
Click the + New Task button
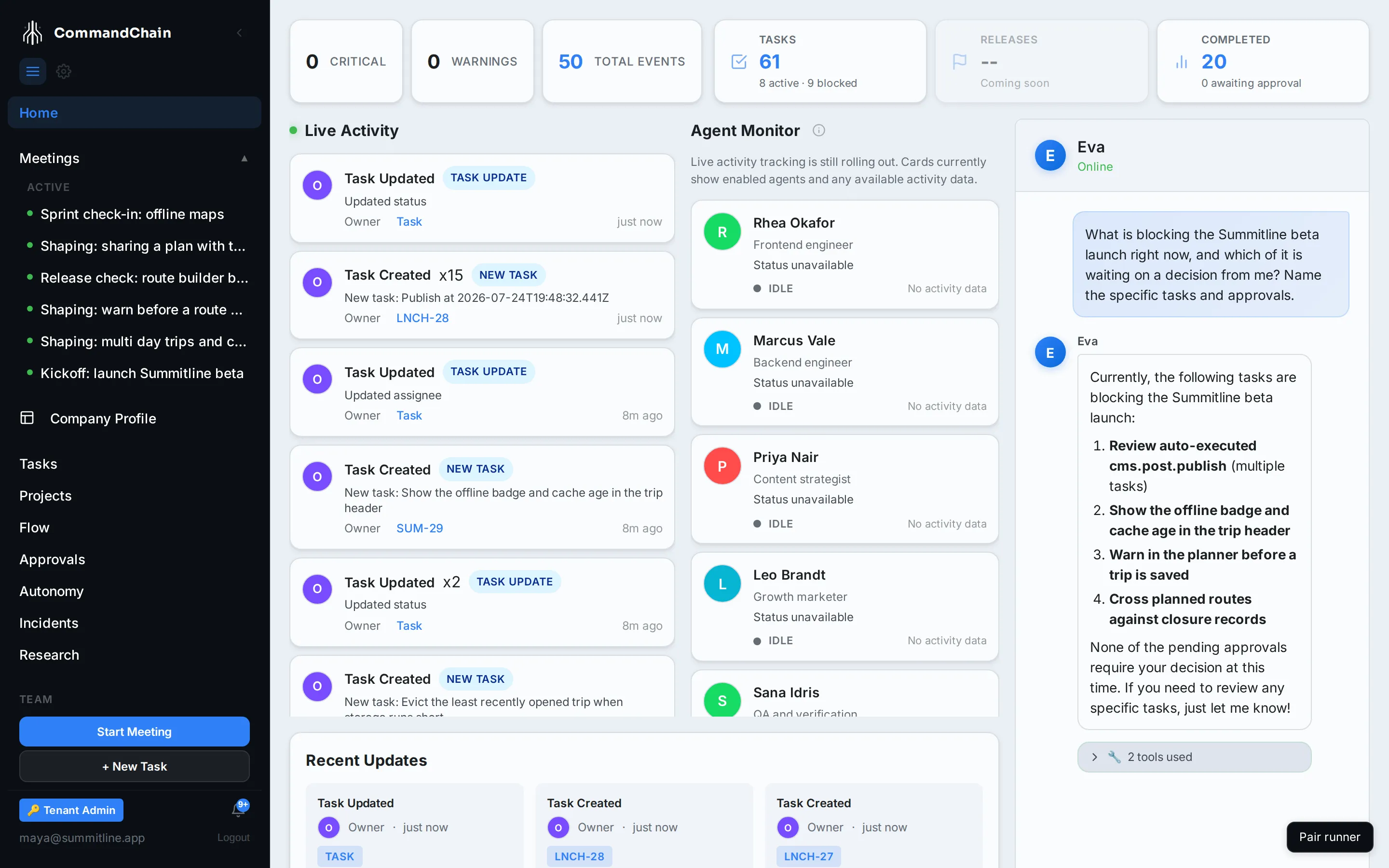click(134, 766)
